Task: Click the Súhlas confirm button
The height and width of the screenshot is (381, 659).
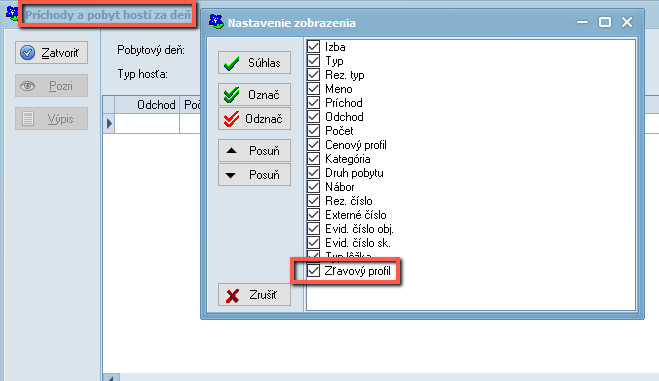Action: [254, 63]
